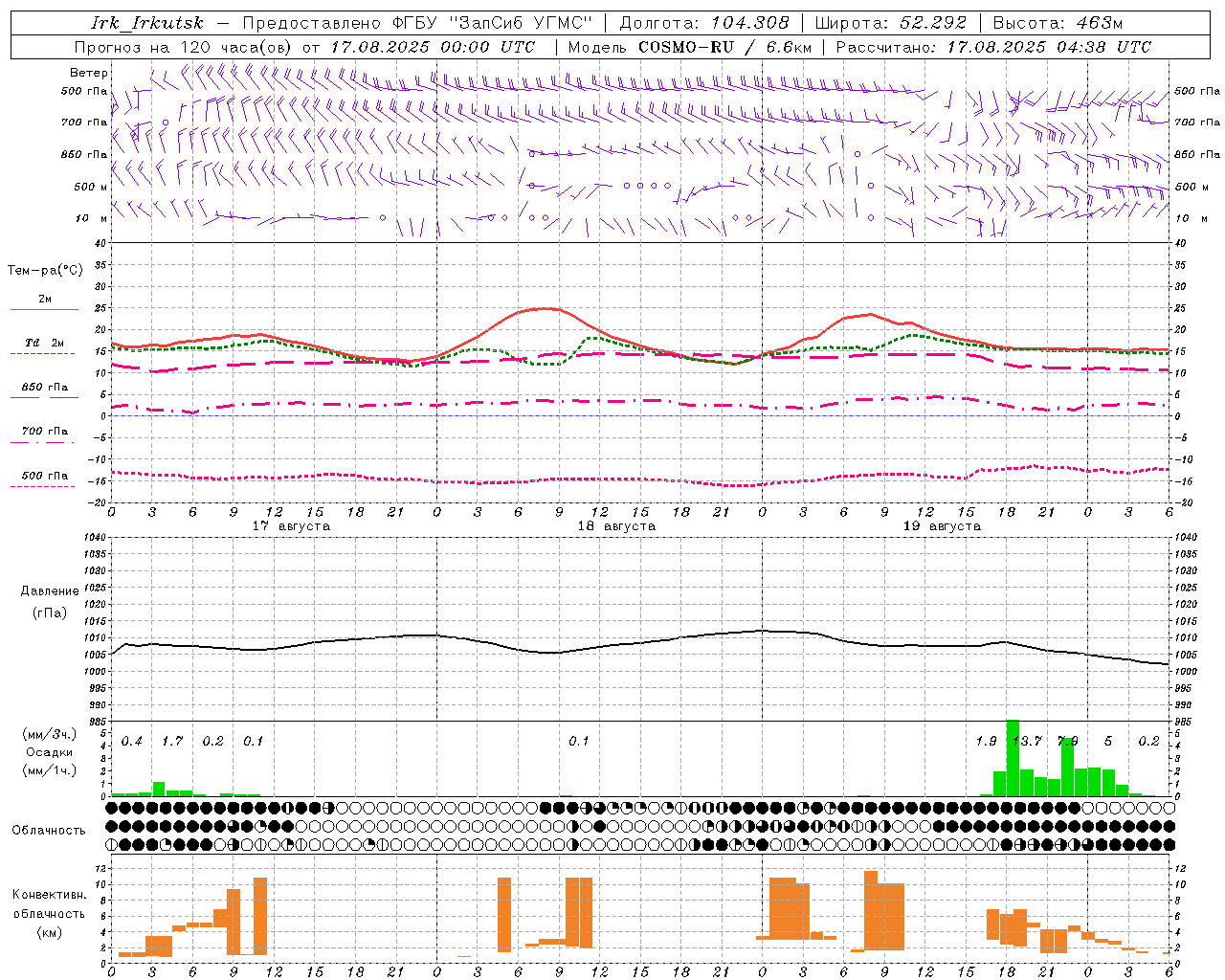Click the Облачность cloud cover label
The image size is (1225, 980).
click(x=49, y=831)
